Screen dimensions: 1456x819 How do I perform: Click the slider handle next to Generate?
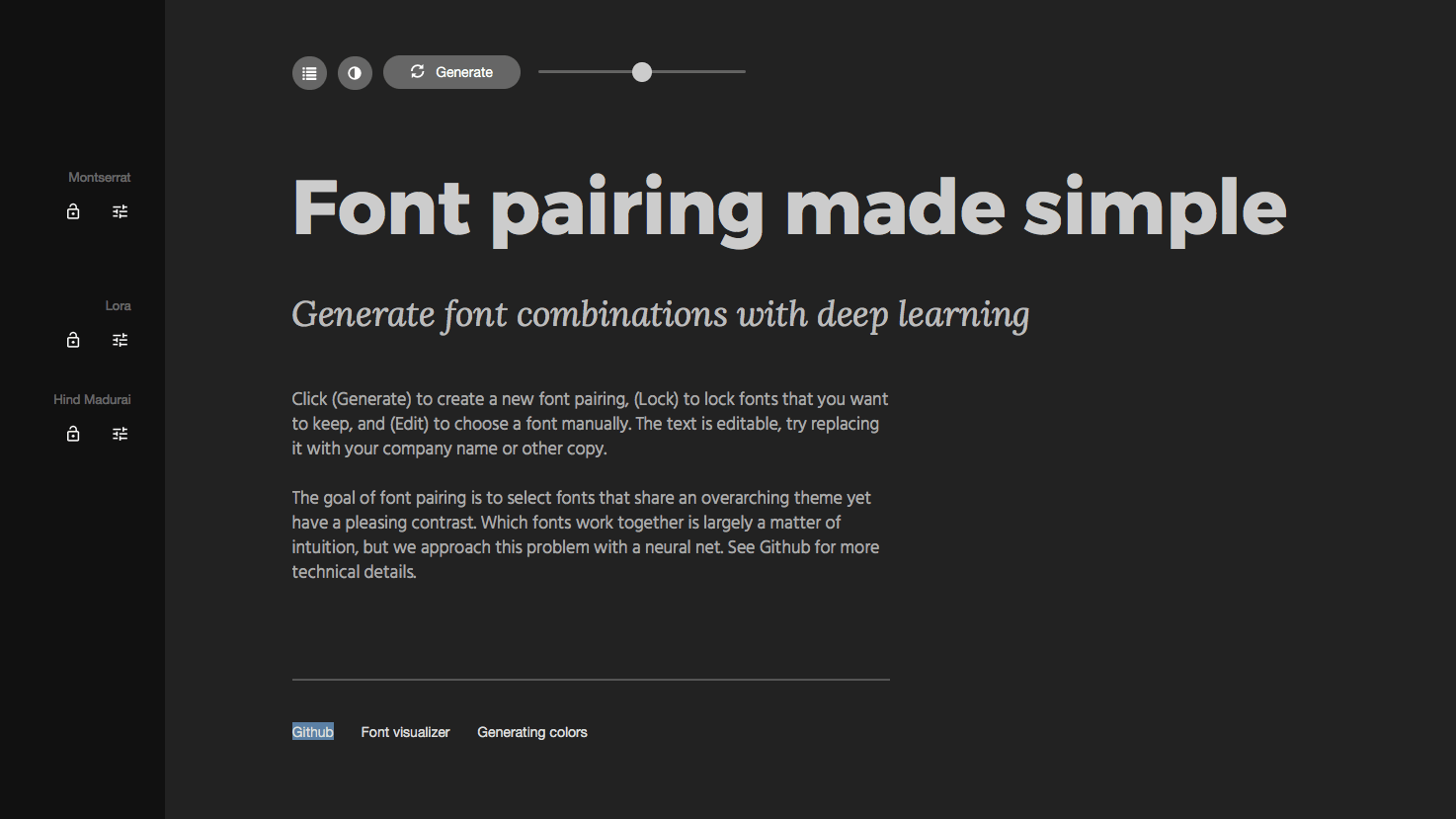pos(642,72)
